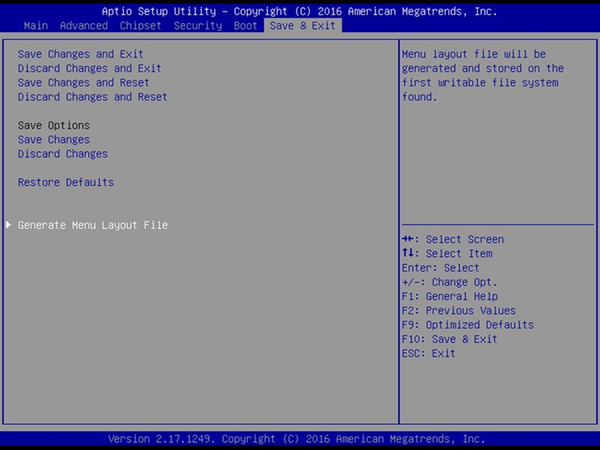This screenshot has height=450, width=600.
Task: Open the Boot tab
Action: [x=245, y=24]
